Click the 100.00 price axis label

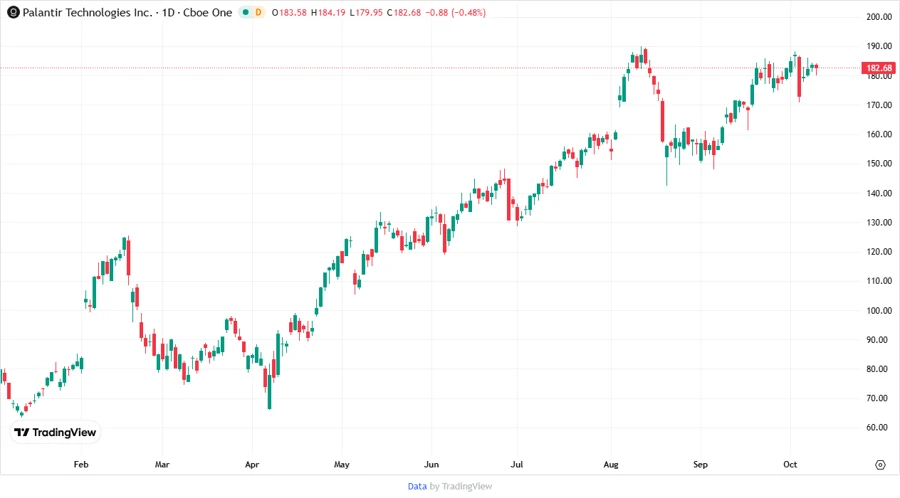click(x=879, y=310)
